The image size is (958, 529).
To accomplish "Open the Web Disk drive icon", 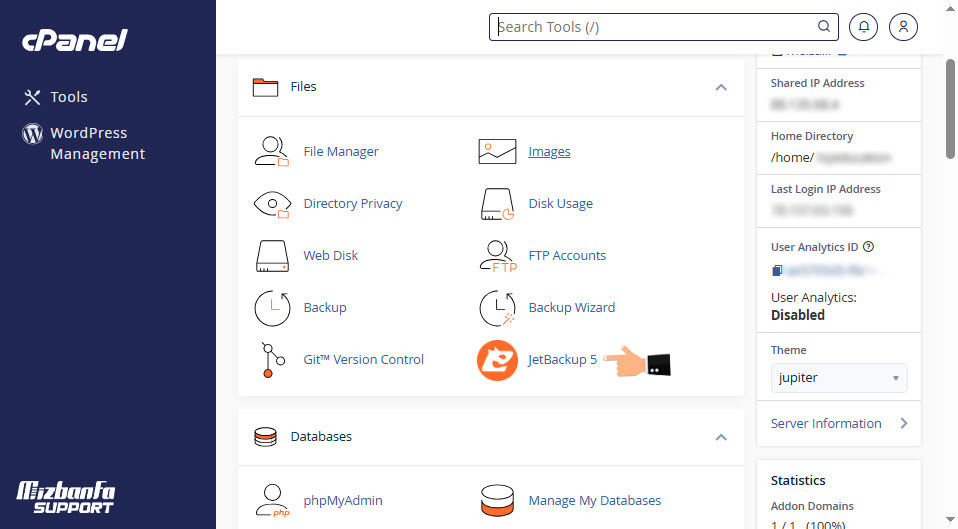I will click(x=271, y=256).
